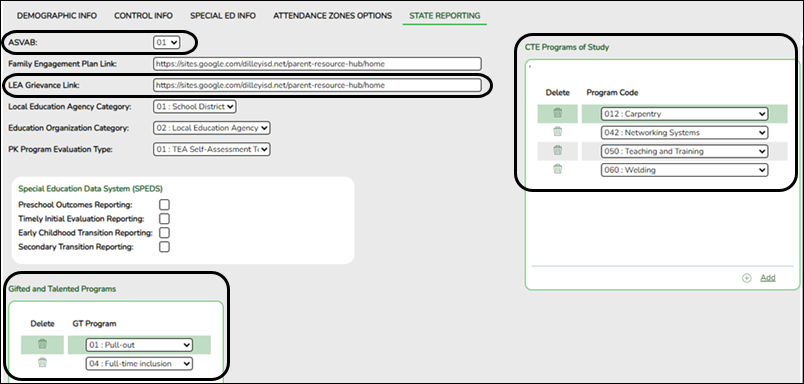This screenshot has height=384, width=804.
Task: Click Special Education Data System (SPEDS) heading
Action: tap(90, 189)
